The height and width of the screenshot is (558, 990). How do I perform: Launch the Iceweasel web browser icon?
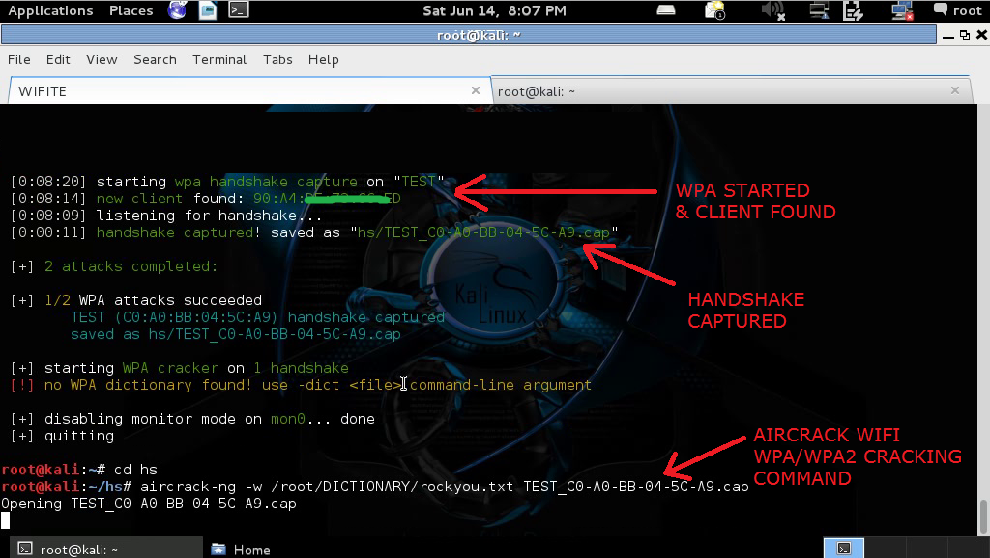(177, 10)
